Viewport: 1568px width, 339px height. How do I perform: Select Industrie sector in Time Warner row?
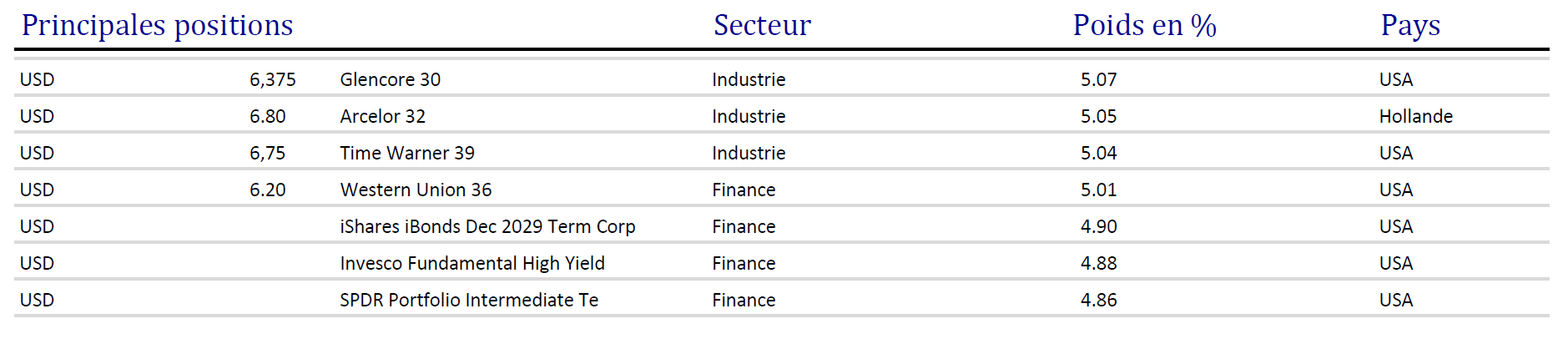(749, 153)
